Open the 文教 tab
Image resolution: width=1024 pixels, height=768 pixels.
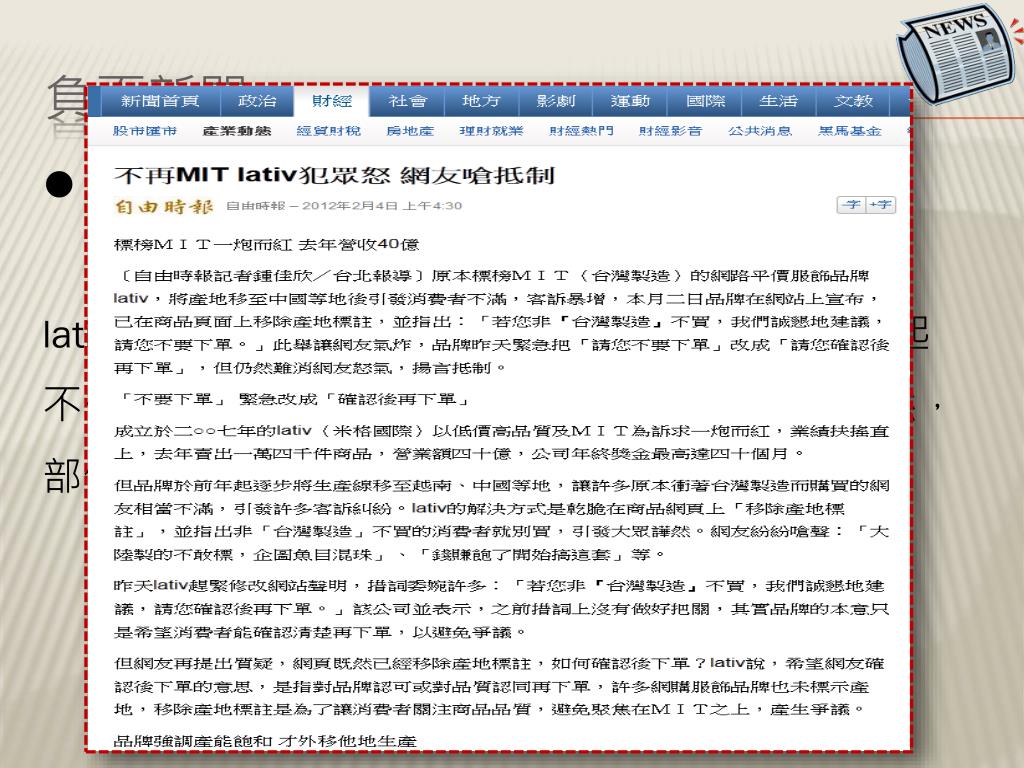tap(854, 101)
